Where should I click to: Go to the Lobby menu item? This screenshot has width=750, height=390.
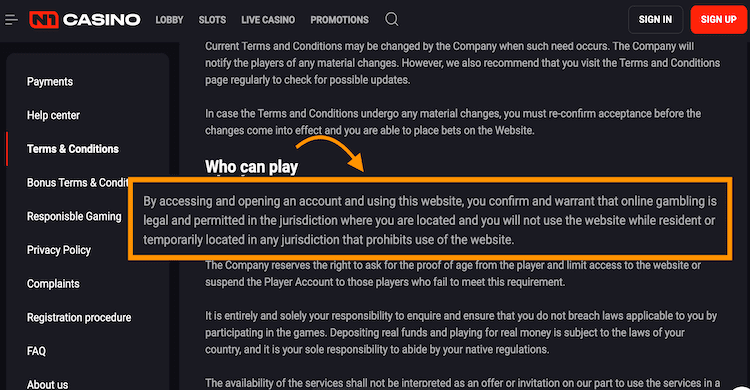click(169, 20)
